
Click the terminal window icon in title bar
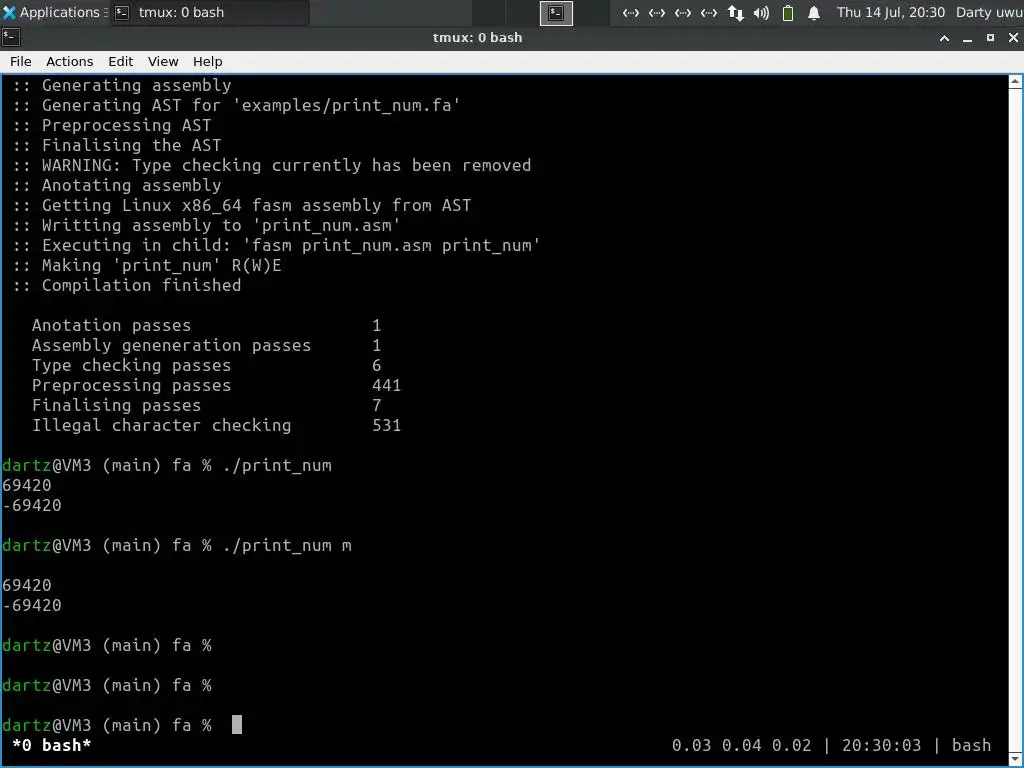(x=10, y=38)
